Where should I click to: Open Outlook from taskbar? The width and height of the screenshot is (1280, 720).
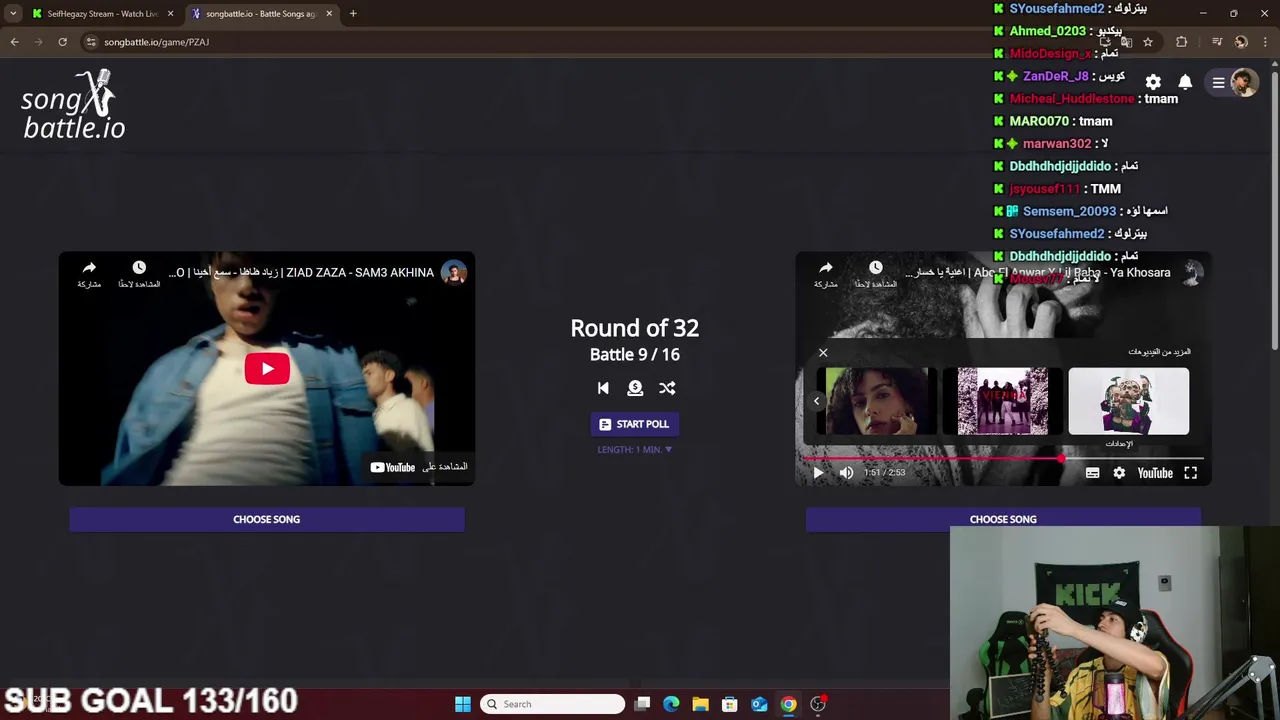[x=759, y=704]
